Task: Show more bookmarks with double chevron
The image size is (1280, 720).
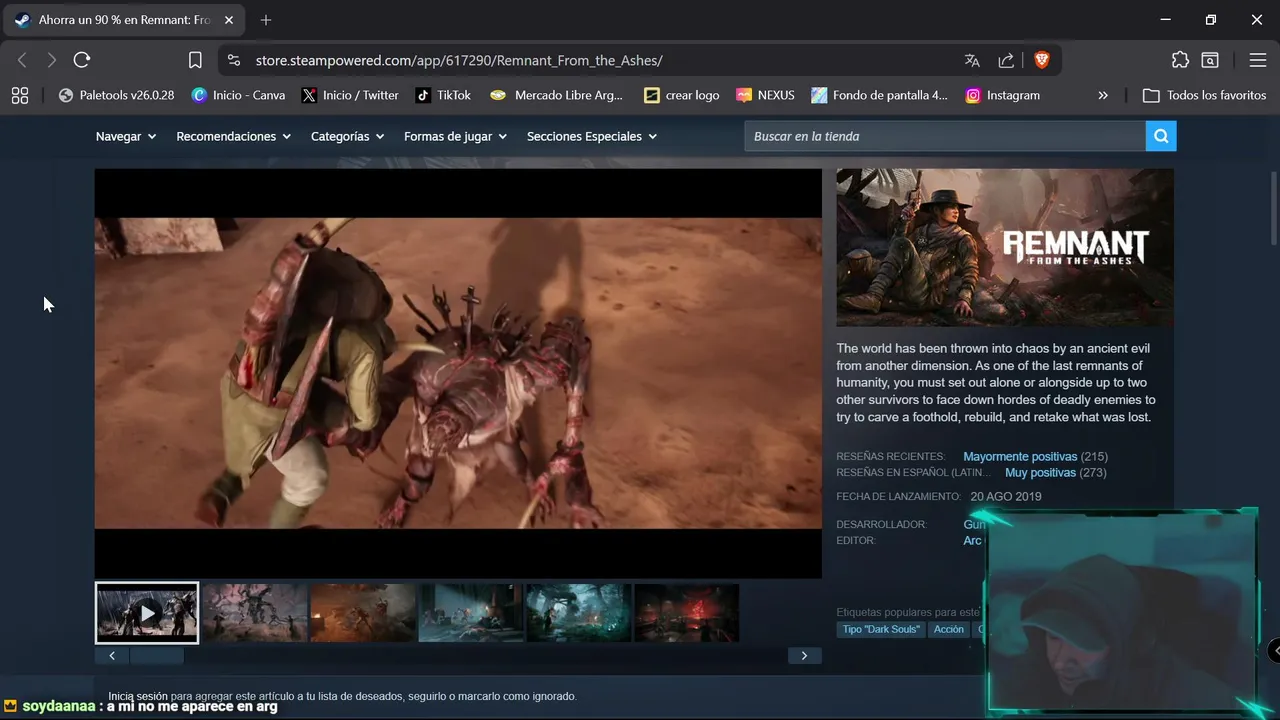Action: pyautogui.click(x=1103, y=95)
